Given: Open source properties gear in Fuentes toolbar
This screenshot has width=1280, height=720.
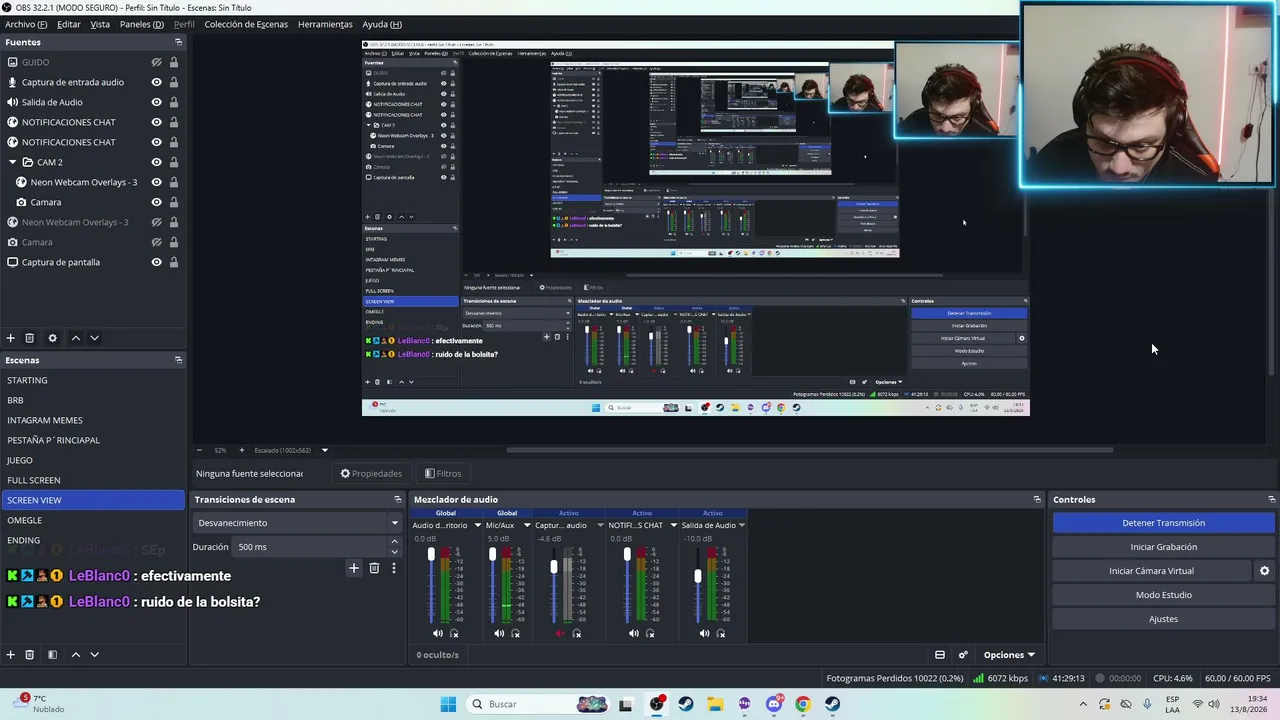Looking at the screenshot, I should (52, 338).
